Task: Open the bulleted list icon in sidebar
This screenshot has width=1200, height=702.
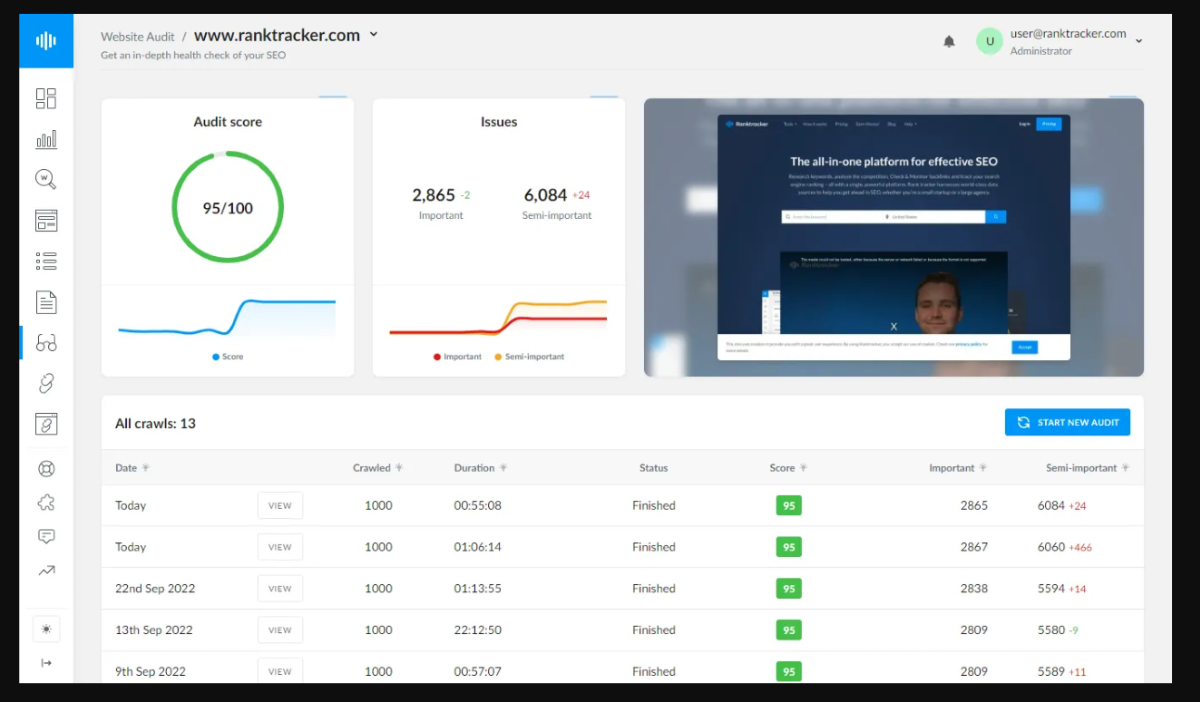Action: pos(46,261)
